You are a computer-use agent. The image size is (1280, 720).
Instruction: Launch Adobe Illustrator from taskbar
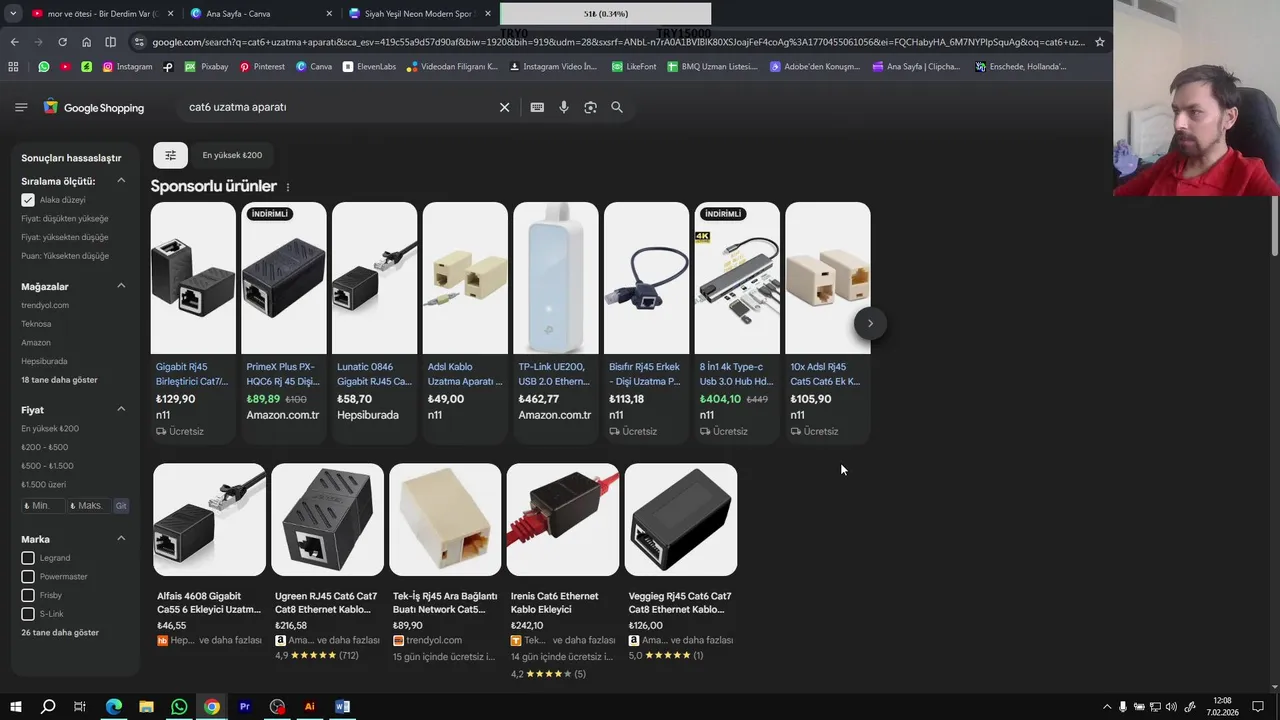click(309, 706)
